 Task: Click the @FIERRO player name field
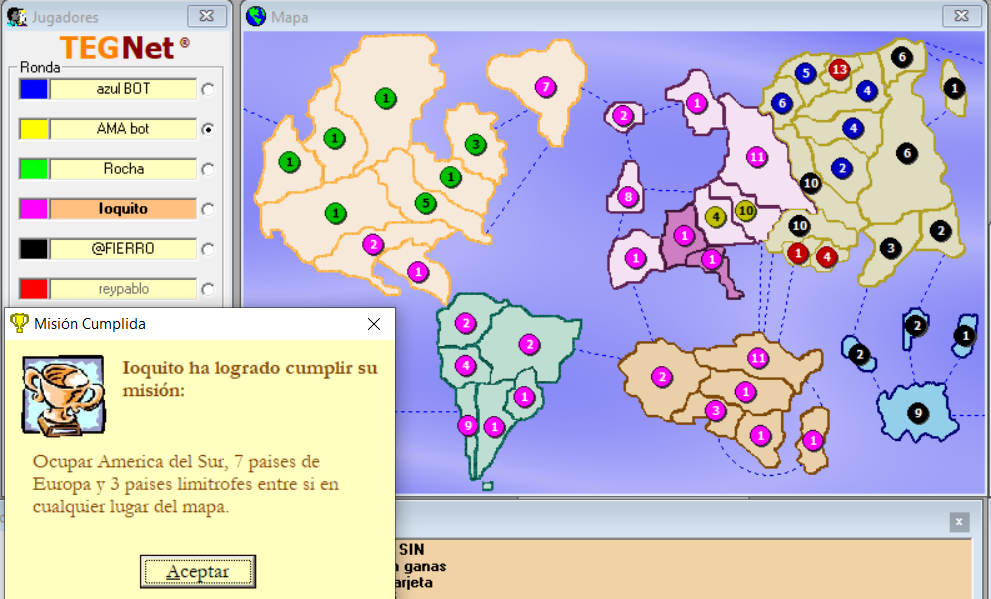tap(124, 249)
